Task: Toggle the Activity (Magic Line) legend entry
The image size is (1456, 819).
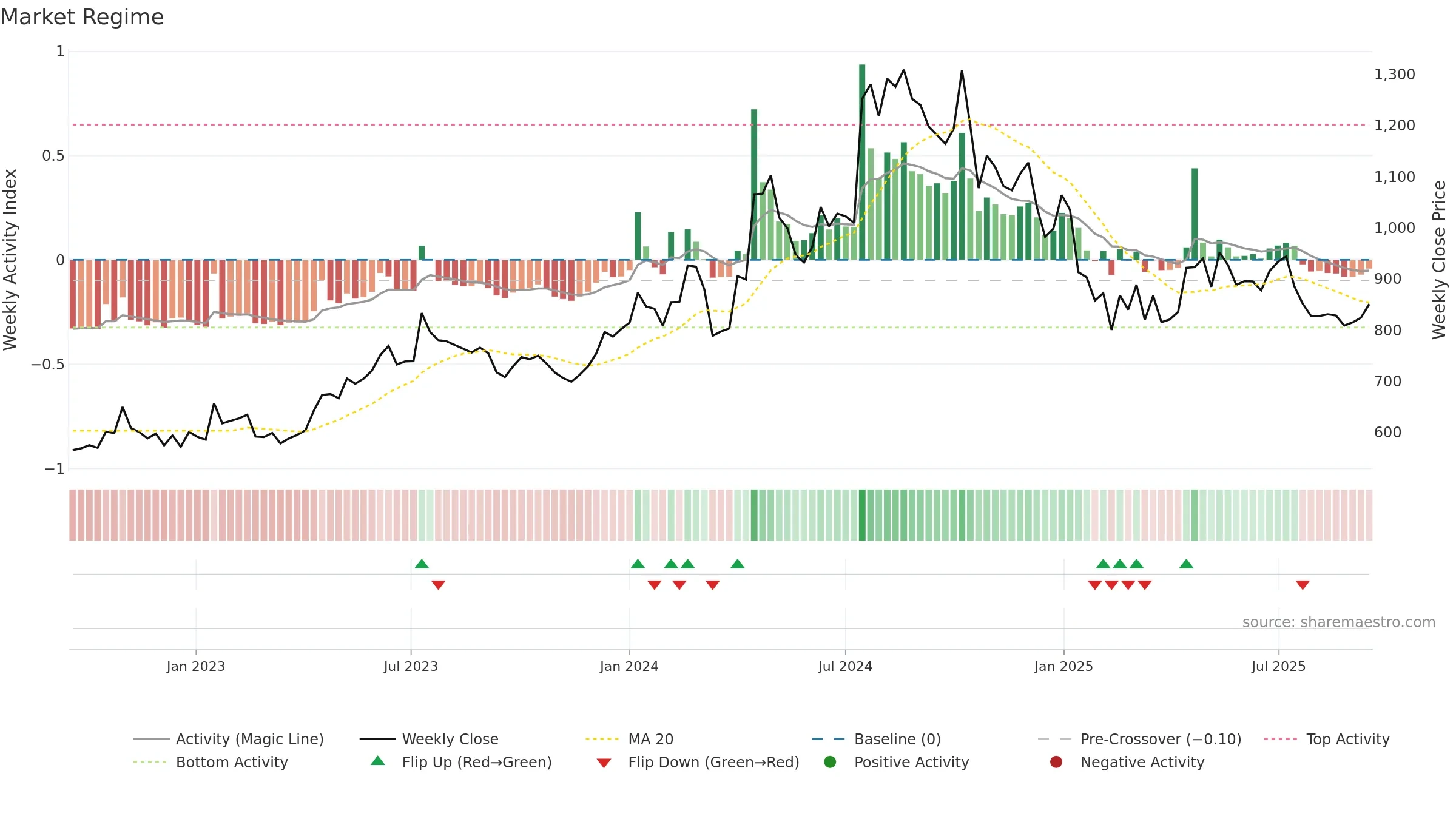Action: tap(229, 739)
